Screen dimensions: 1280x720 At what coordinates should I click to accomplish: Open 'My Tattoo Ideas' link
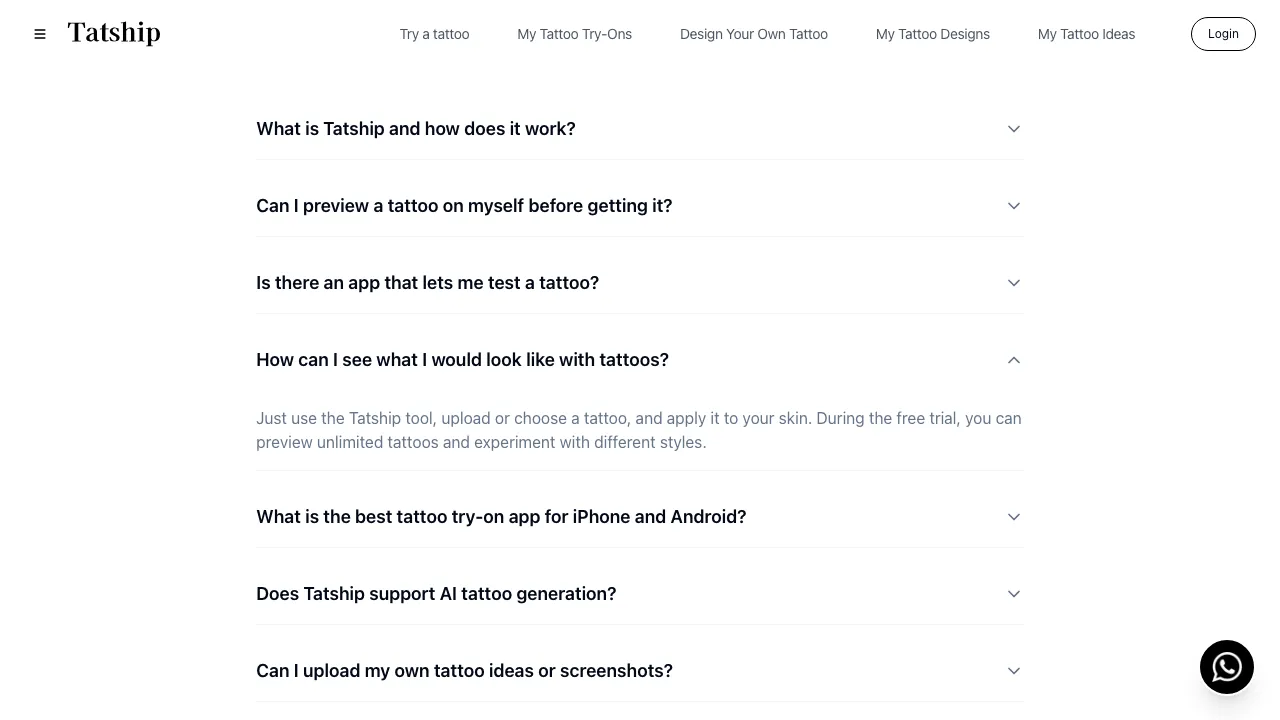pos(1086,33)
